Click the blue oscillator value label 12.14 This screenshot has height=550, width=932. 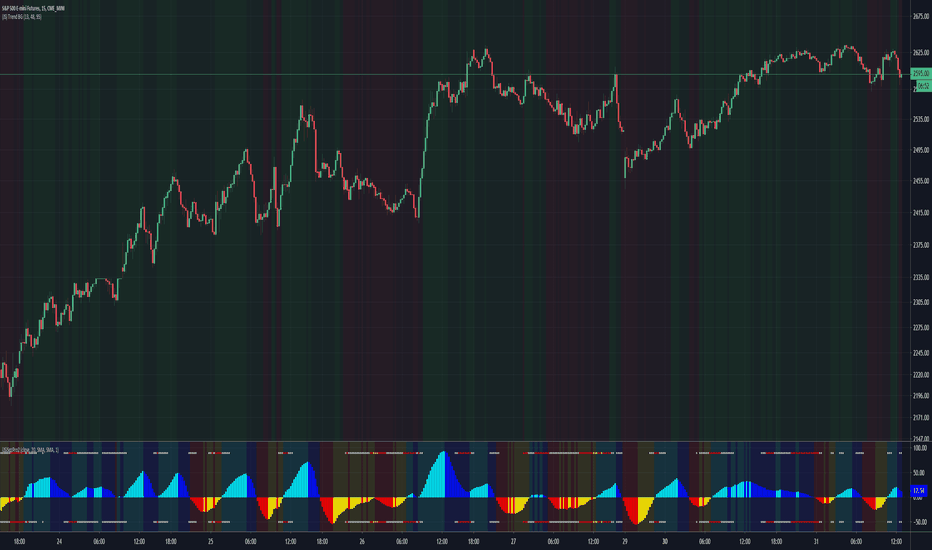[x=919, y=491]
